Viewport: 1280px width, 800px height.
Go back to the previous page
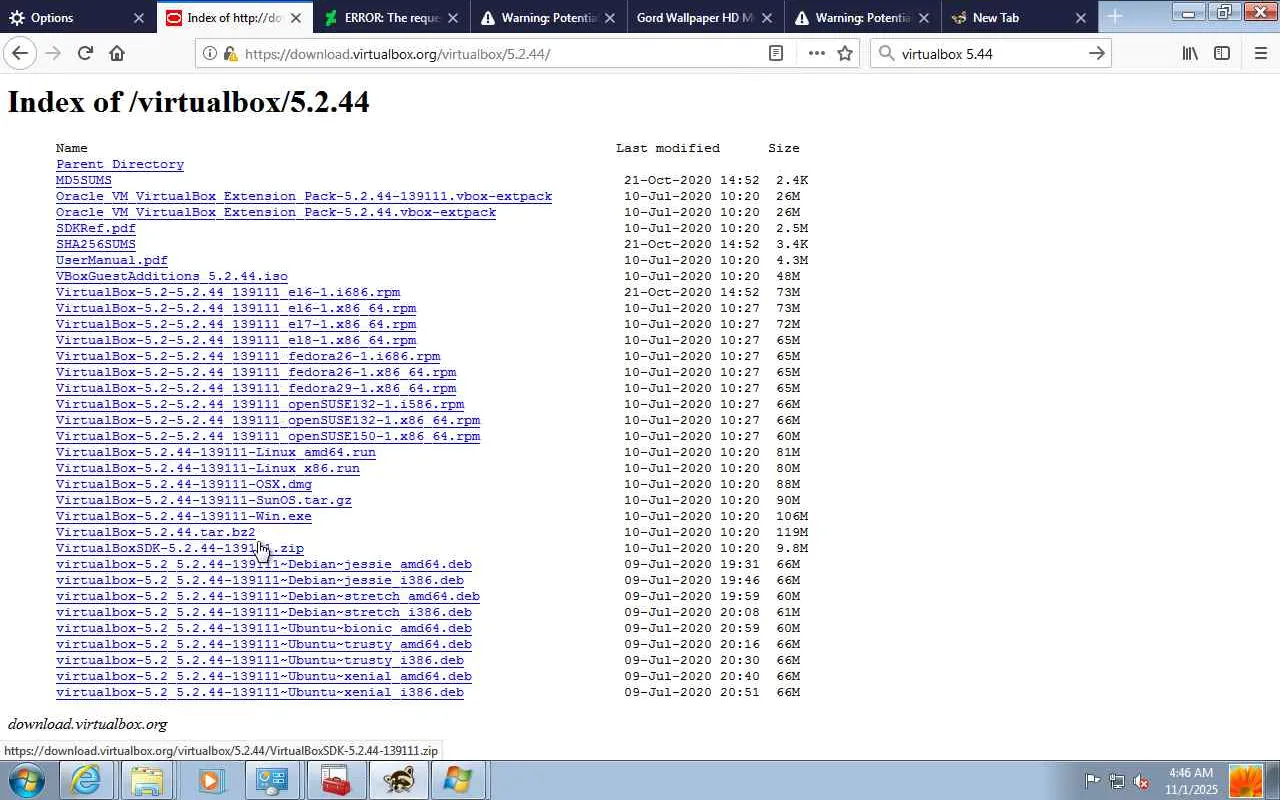point(20,53)
